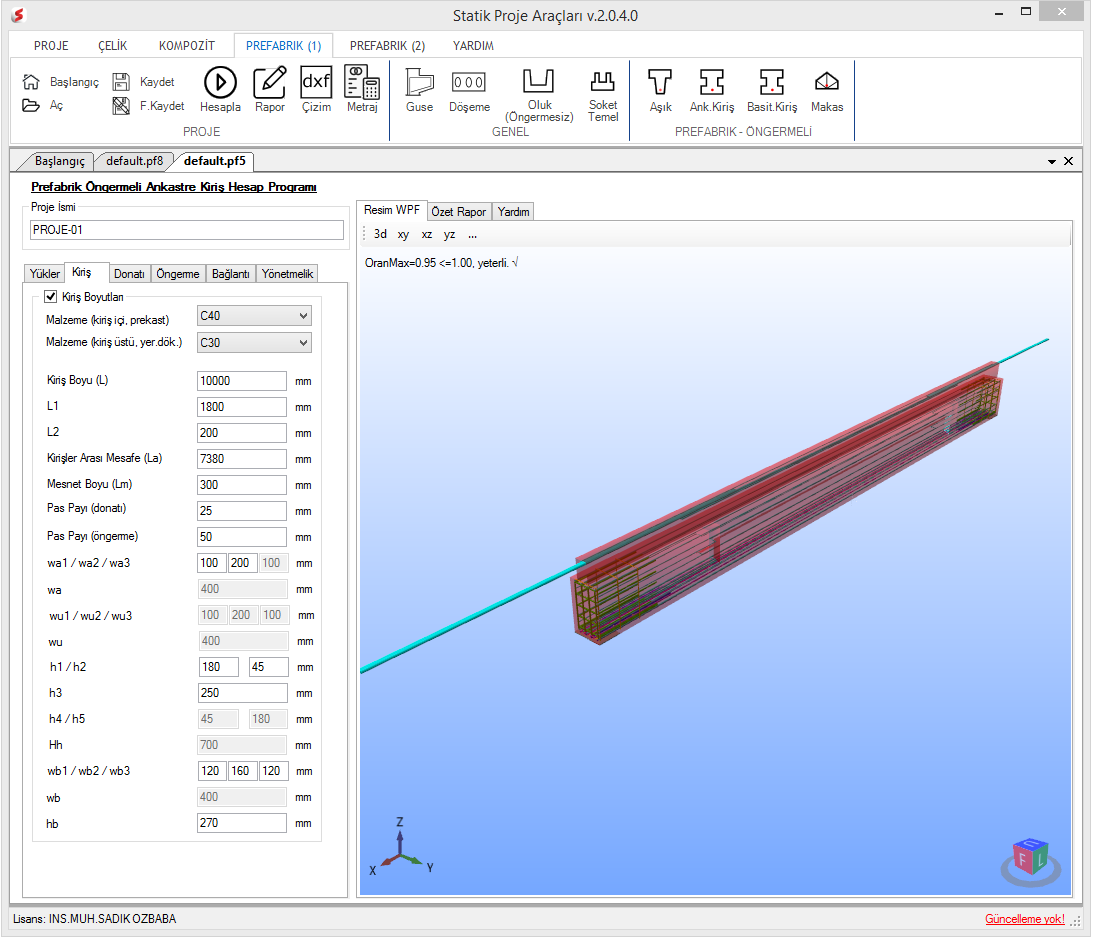1093x938 pixels.
Task: Click the hb value field
Action: [242, 823]
